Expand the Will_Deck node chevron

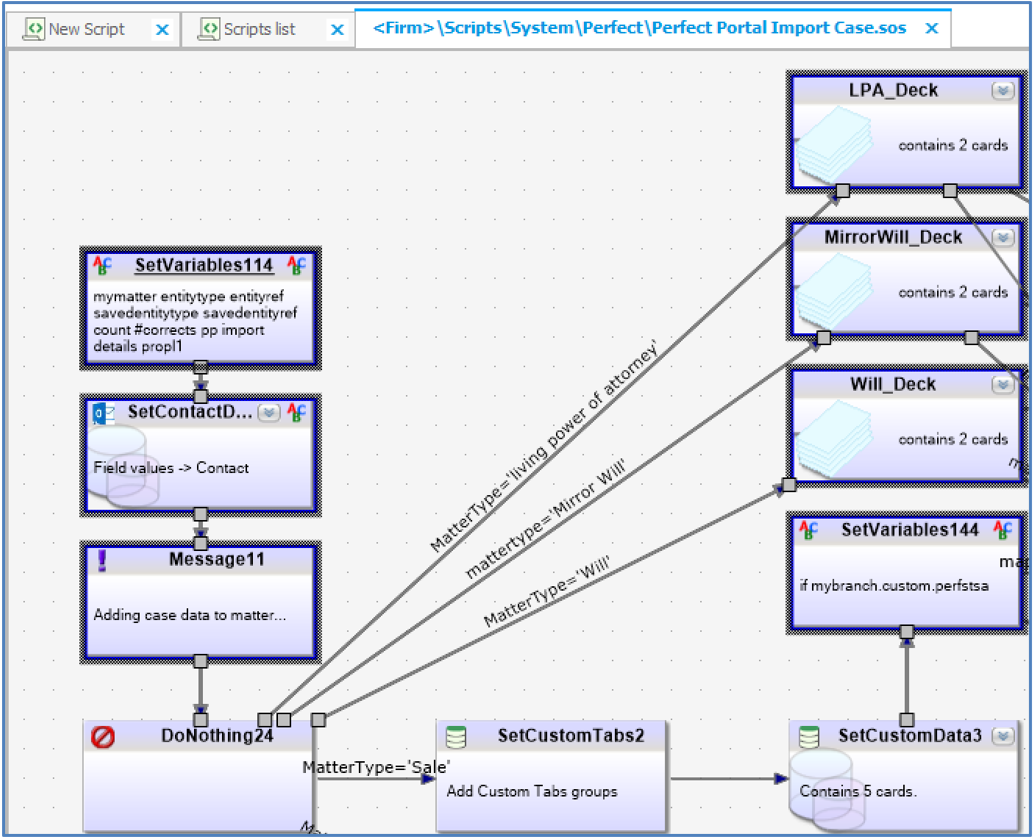coord(1002,385)
